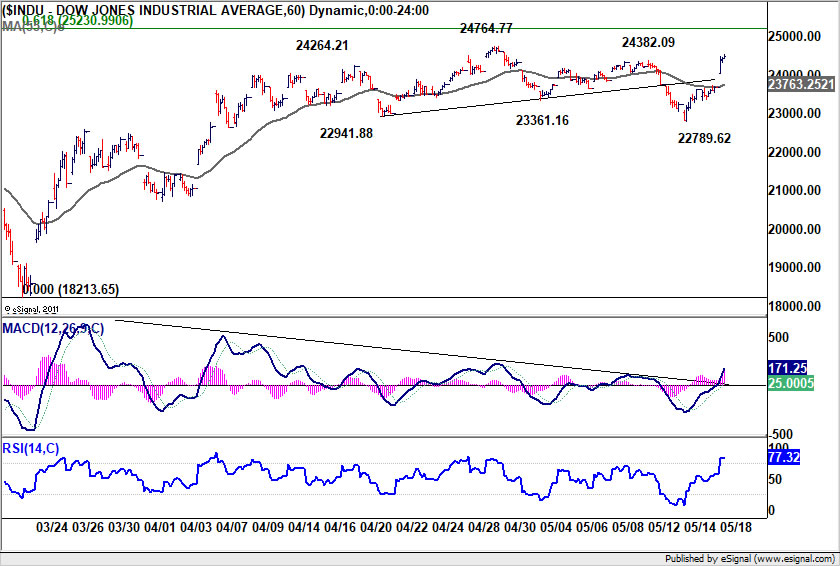Select the 0.618 (25230.9906) Fibonacci label
The width and height of the screenshot is (840, 566).
click(x=77, y=21)
